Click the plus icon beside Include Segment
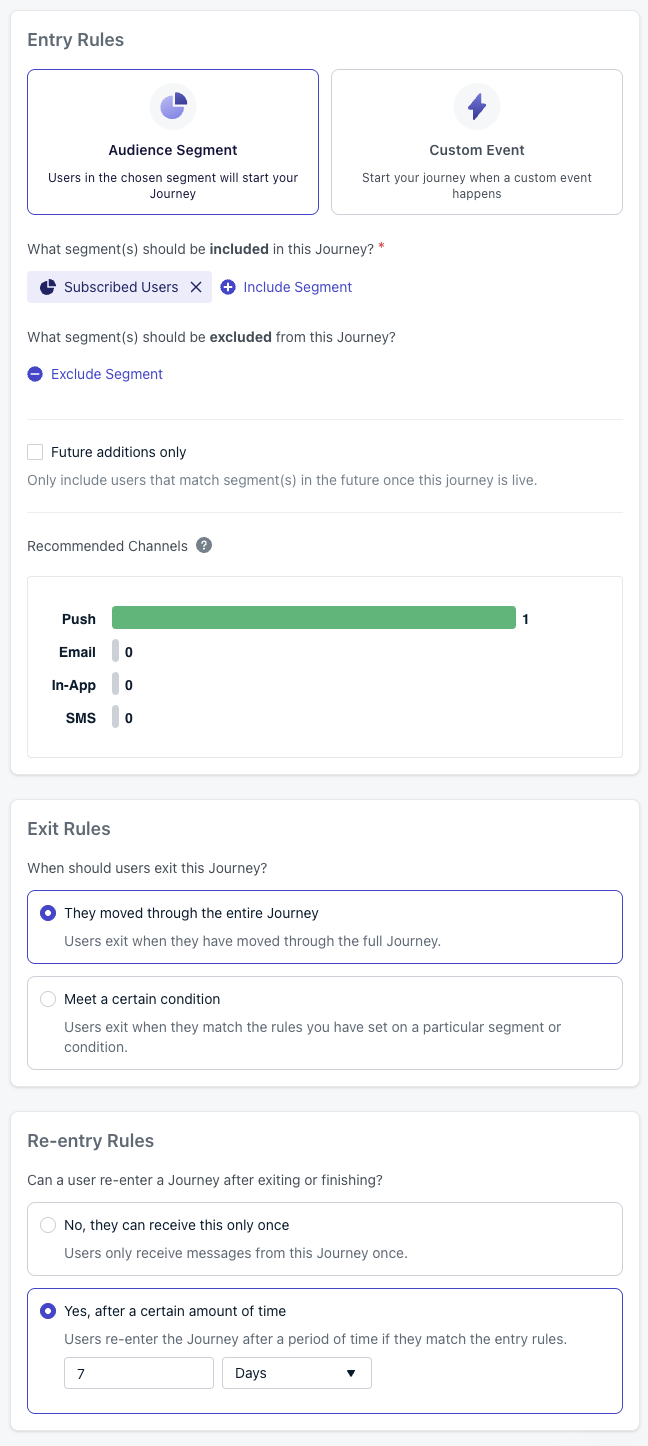Viewport: 648px width, 1446px height. 228,287
